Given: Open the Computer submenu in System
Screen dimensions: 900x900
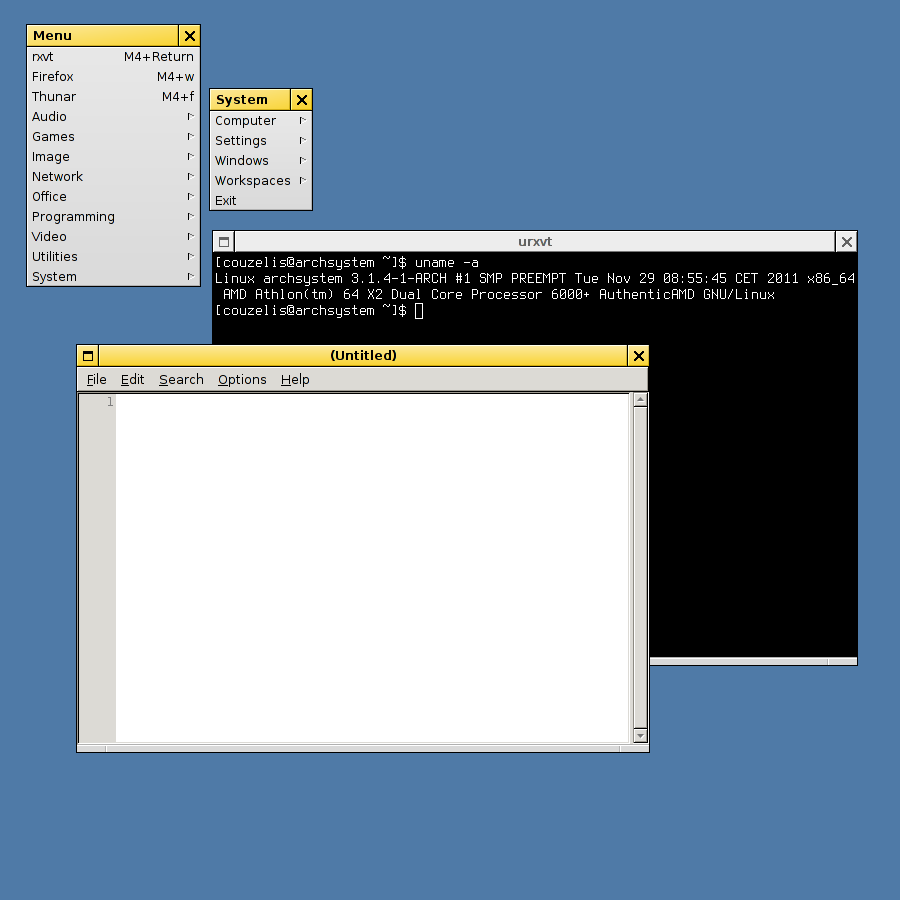Looking at the screenshot, I should [261, 121].
